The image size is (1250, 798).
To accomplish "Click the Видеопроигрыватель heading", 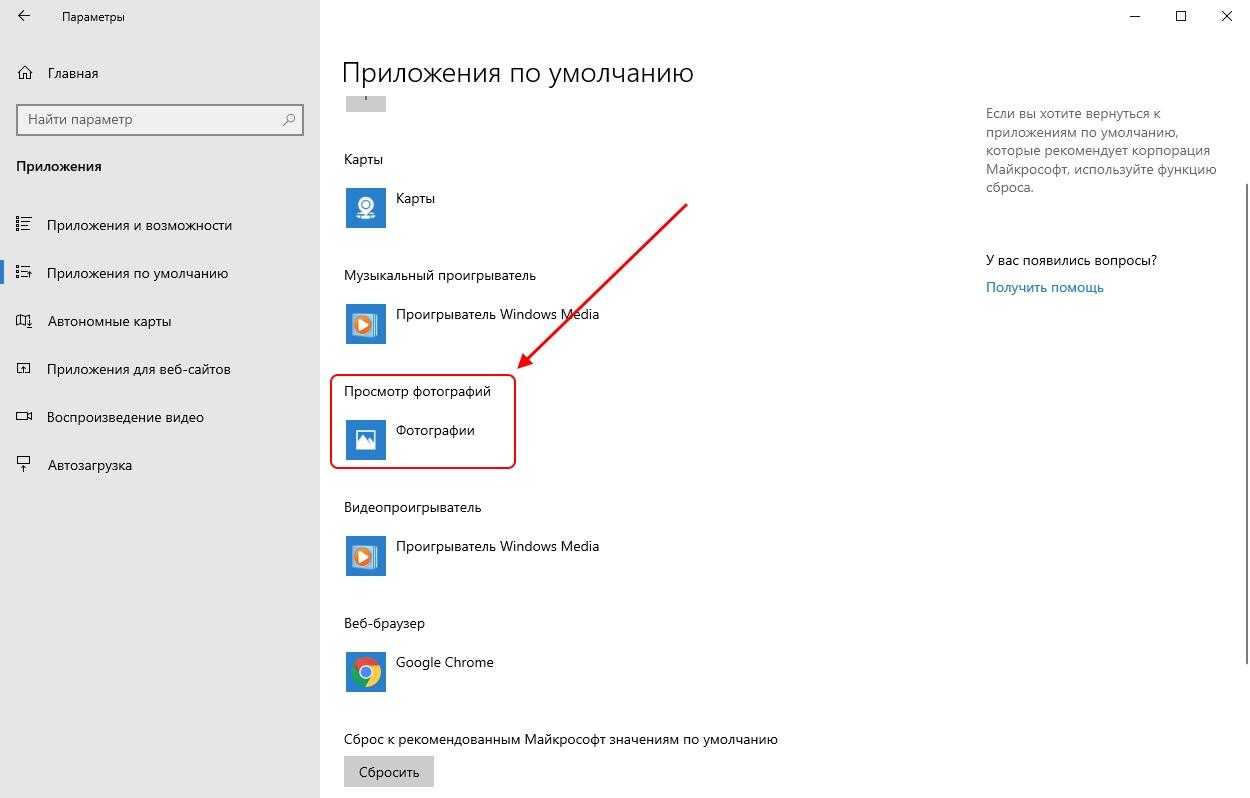I will 412,507.
